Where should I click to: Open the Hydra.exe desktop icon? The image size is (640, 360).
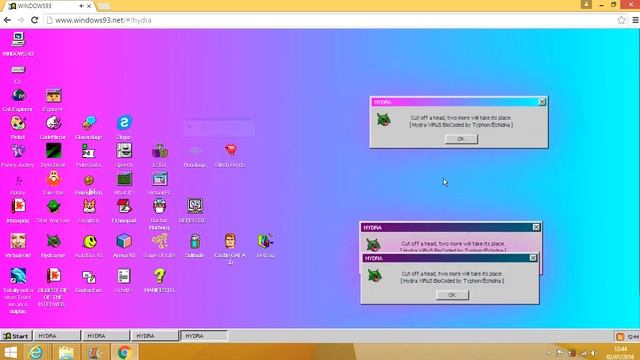point(53,241)
